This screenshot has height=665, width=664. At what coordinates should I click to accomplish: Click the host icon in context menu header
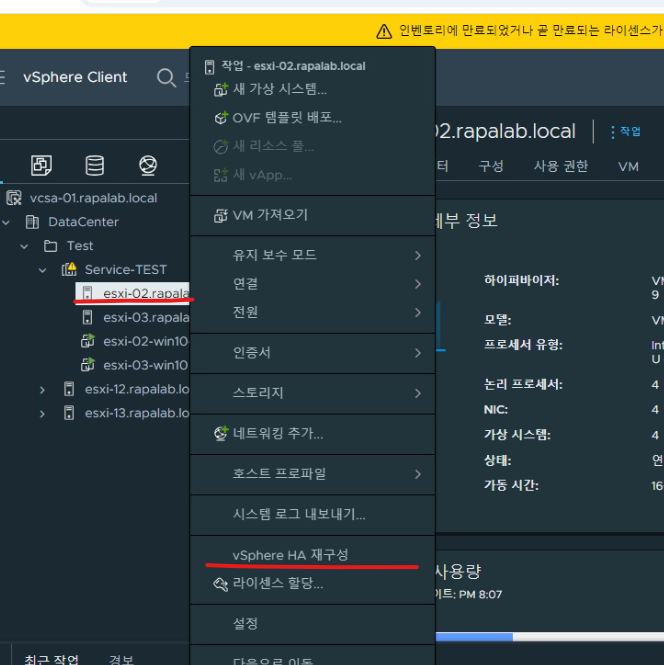[209, 67]
